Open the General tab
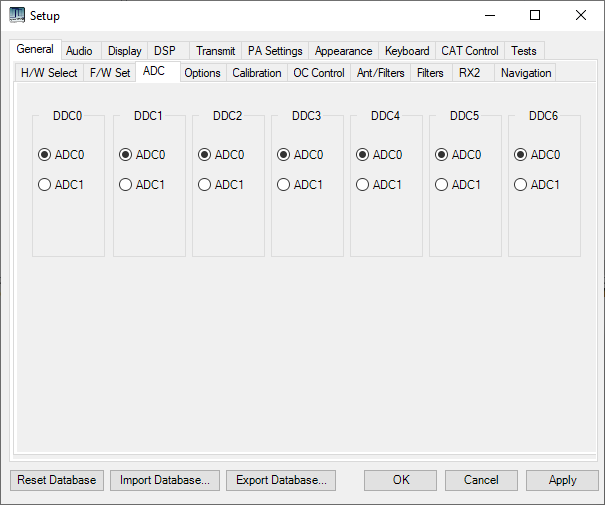605x505 pixels. (35, 49)
